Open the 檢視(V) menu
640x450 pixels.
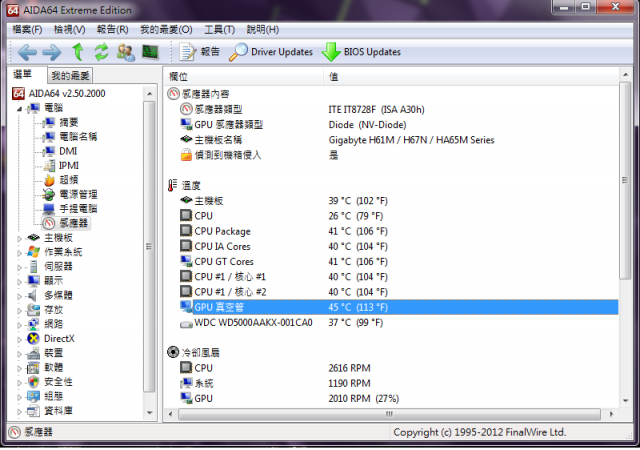coord(69,29)
